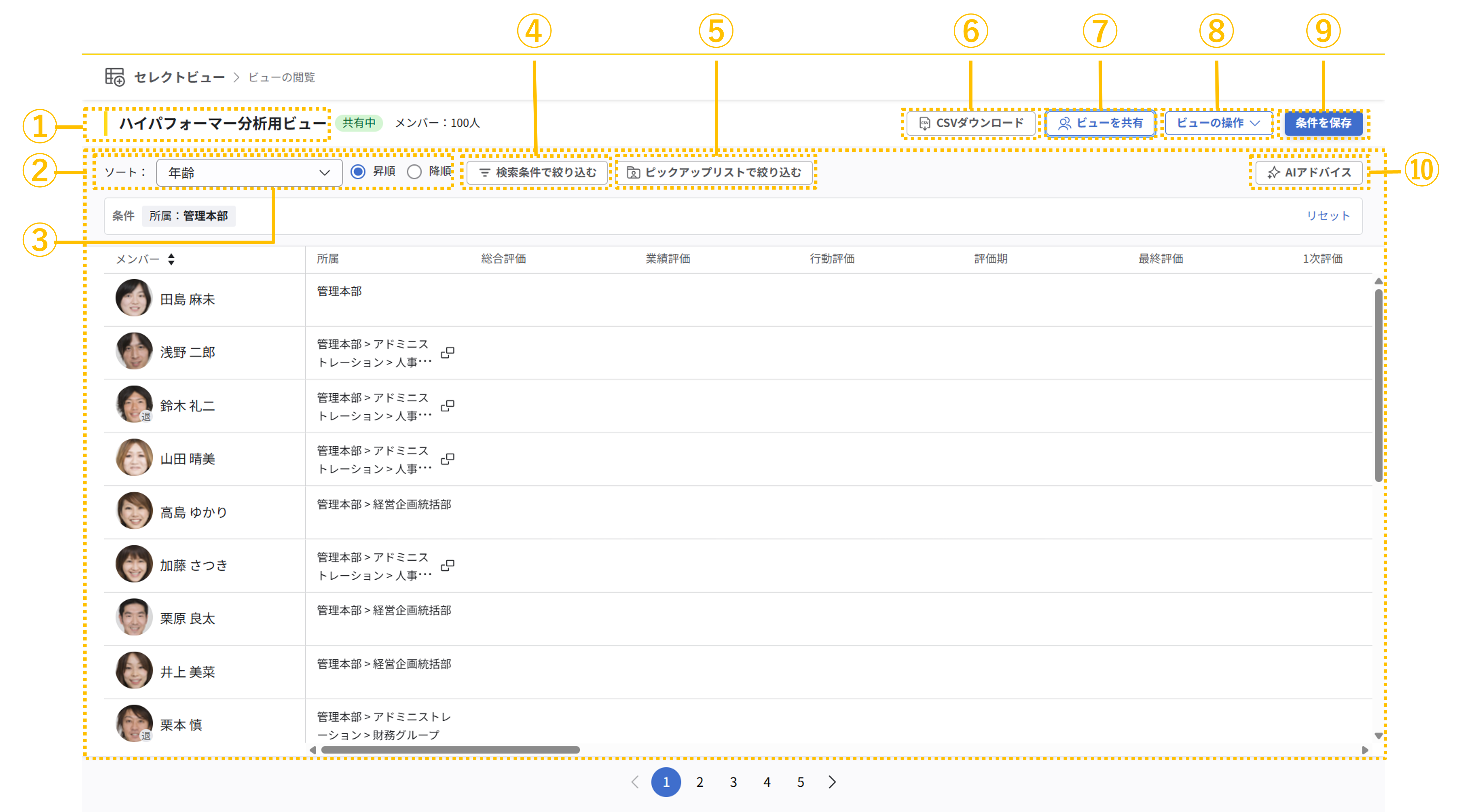The height and width of the screenshot is (812, 1462).
Task: Click the CSVダウンロード button
Action: [x=970, y=123]
